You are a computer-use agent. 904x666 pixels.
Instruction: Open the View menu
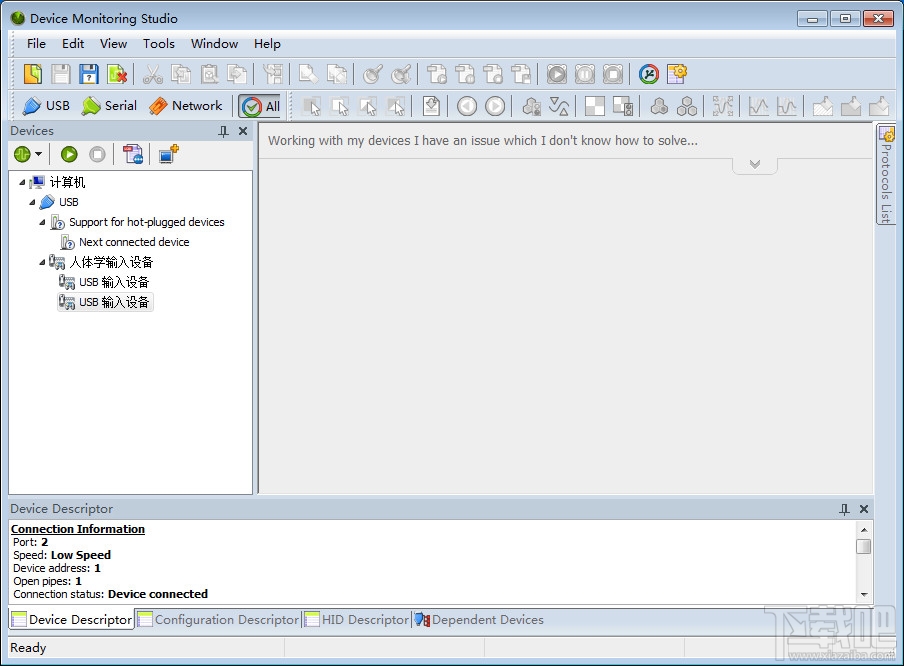pos(114,44)
